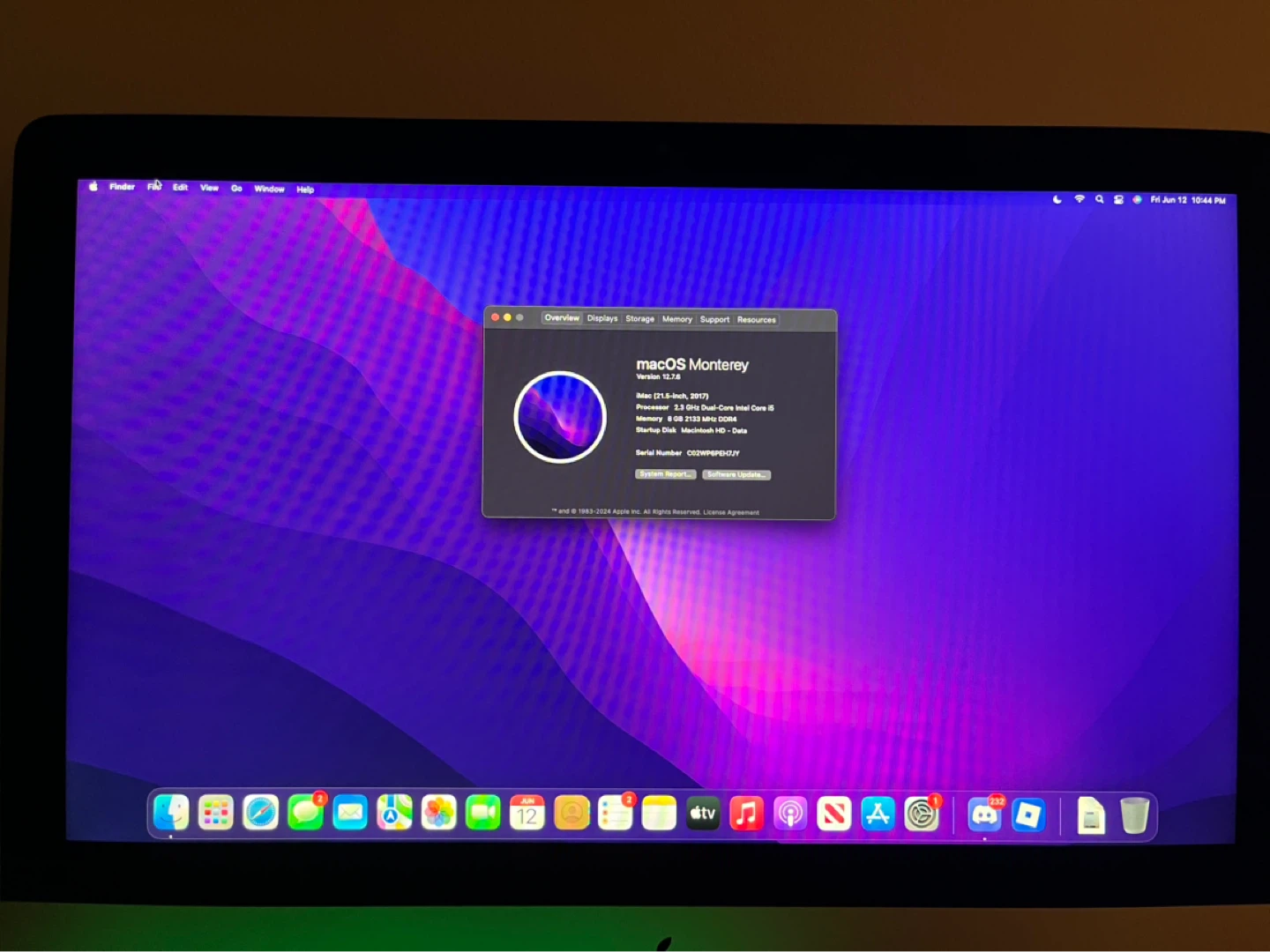Open the Window menu

pyautogui.click(x=269, y=189)
